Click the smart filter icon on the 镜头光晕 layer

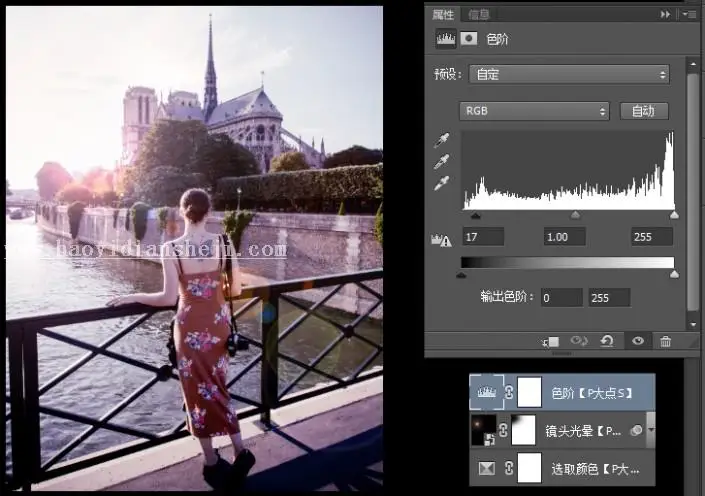coord(636,430)
